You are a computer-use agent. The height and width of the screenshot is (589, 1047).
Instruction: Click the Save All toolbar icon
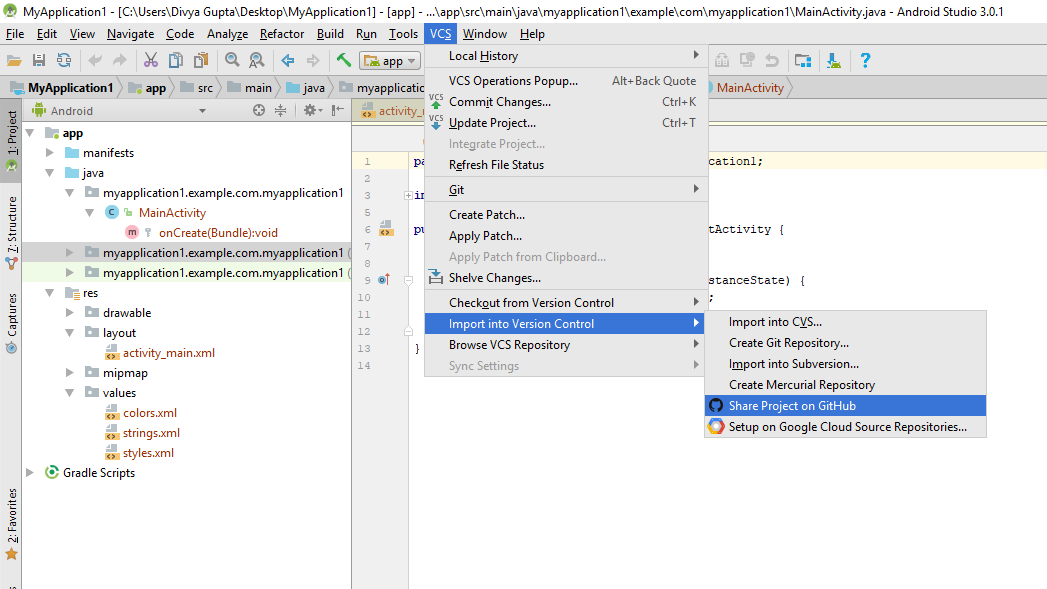click(x=39, y=61)
